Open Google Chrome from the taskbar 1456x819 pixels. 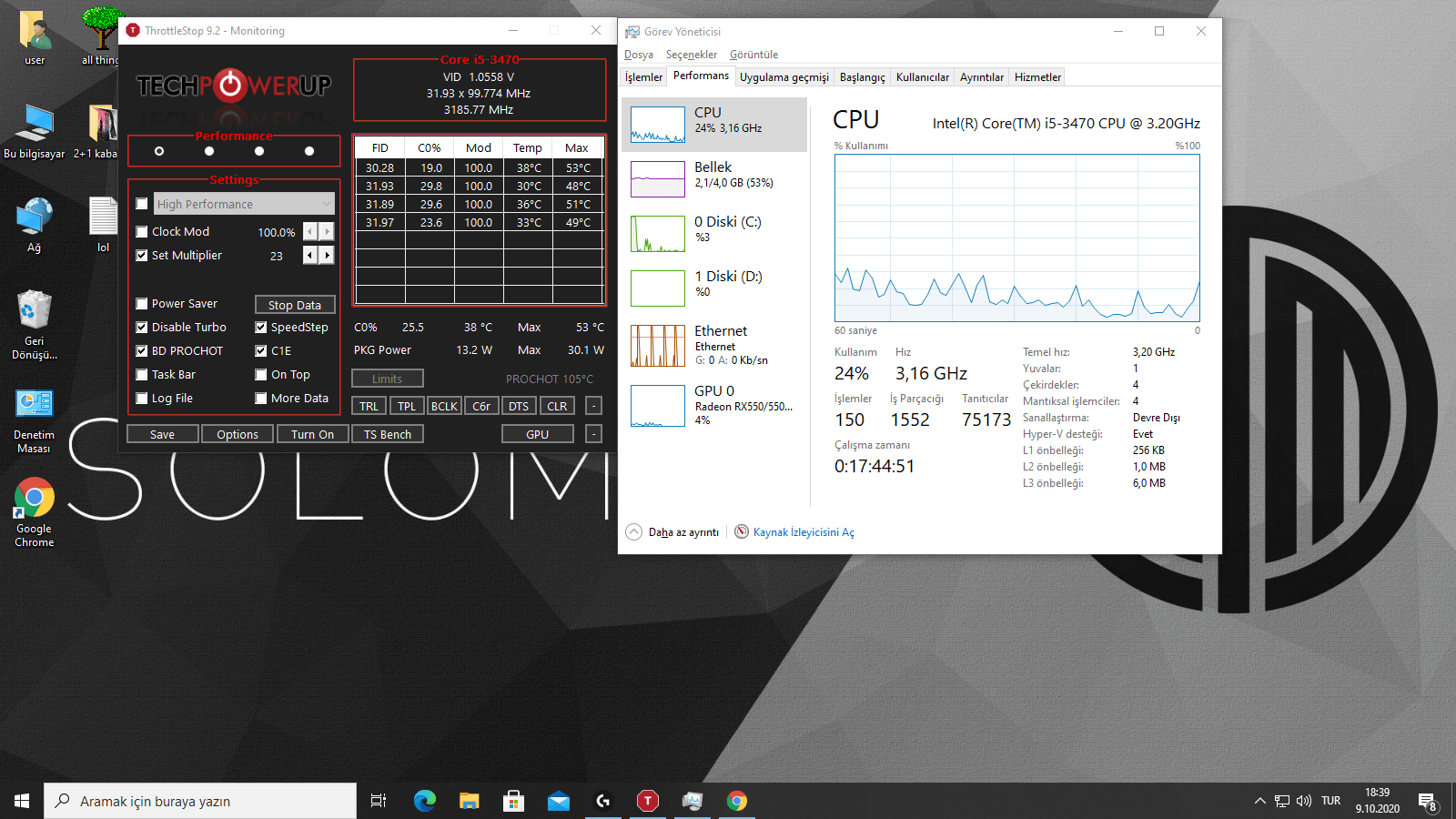pos(736,801)
